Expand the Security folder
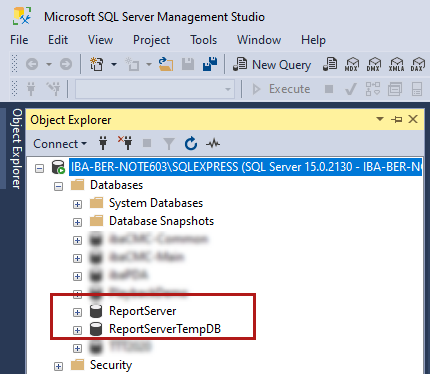The height and width of the screenshot is (374, 430). pos(58,366)
